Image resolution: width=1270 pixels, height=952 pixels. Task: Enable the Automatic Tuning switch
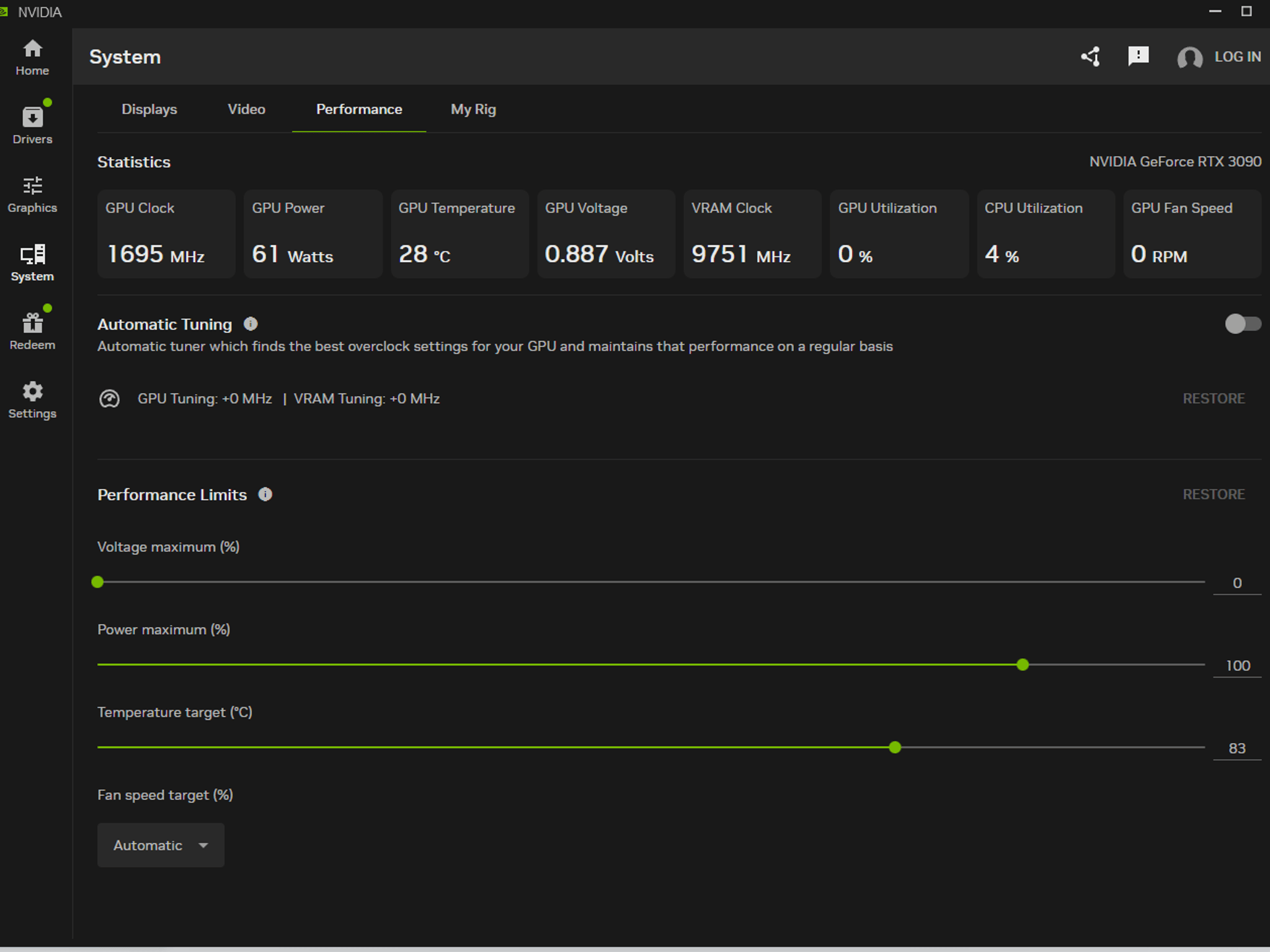tap(1243, 324)
